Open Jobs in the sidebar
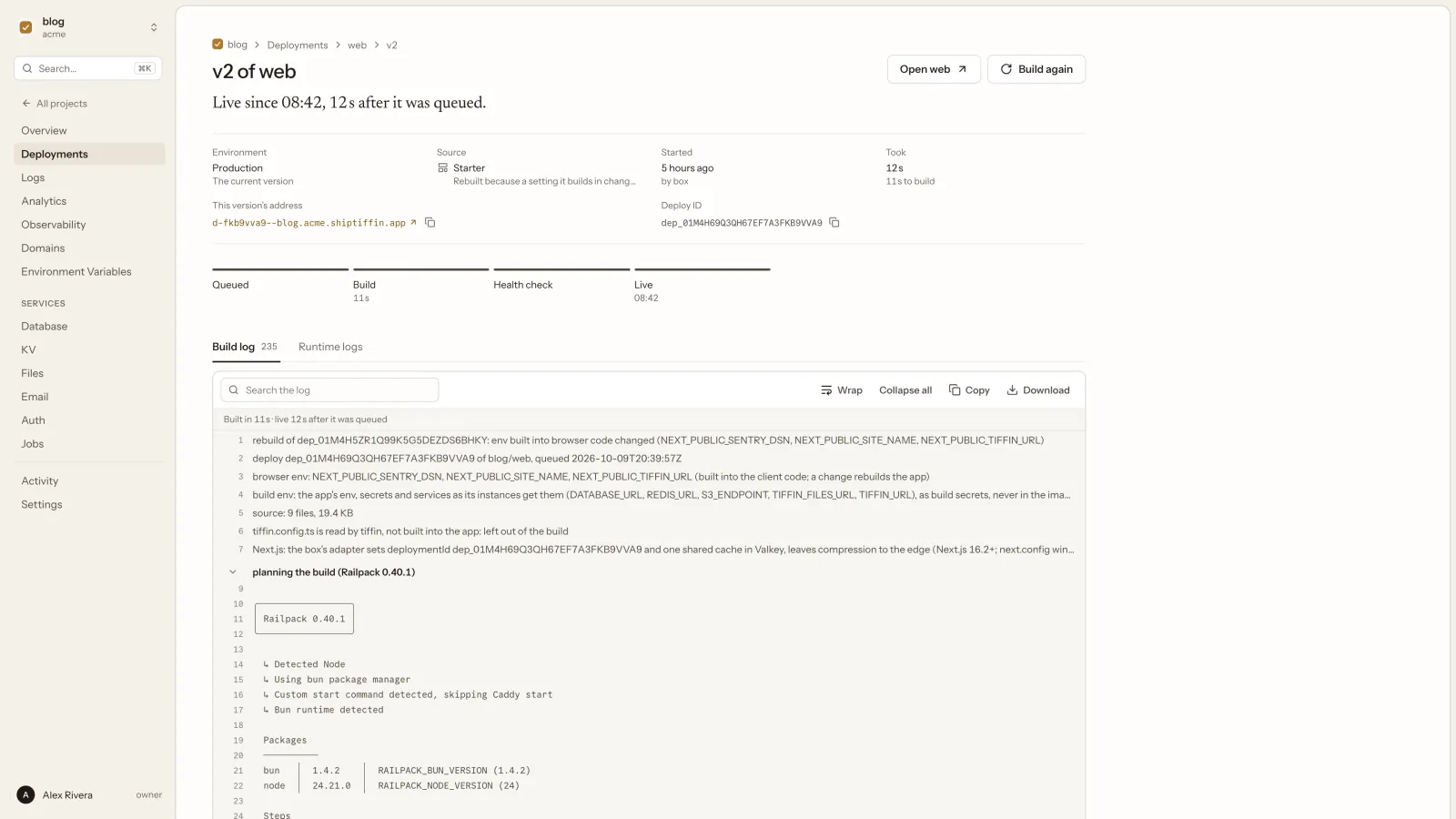The image size is (1456, 819). point(89,444)
